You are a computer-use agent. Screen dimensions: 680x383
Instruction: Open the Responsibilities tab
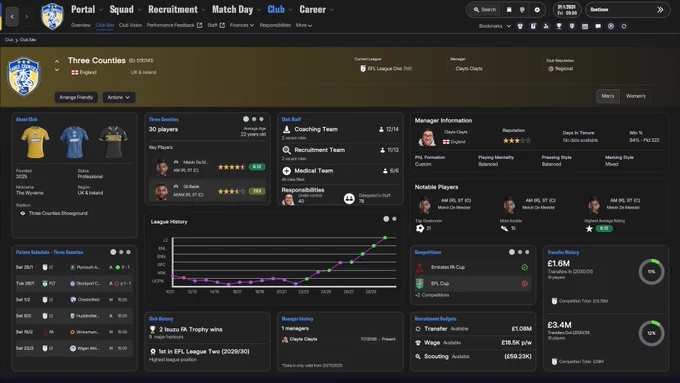pos(275,25)
